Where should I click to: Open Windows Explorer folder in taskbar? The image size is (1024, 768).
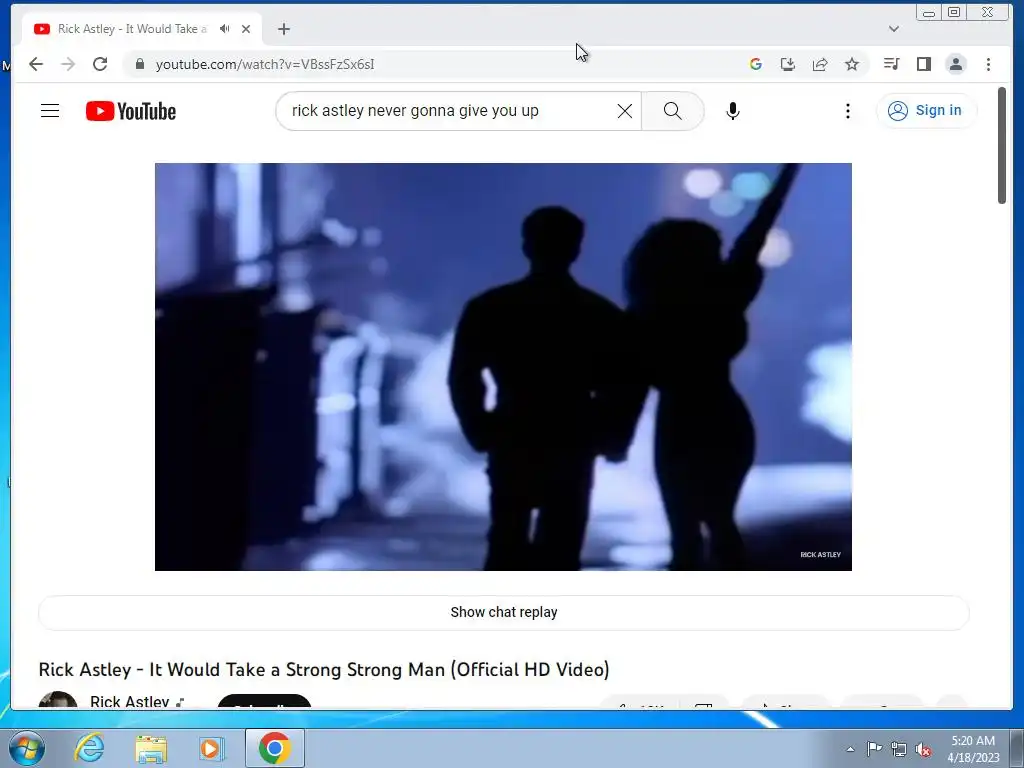151,748
